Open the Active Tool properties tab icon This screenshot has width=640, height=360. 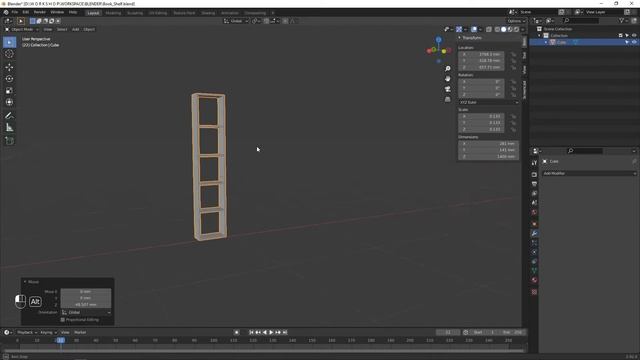click(534, 163)
